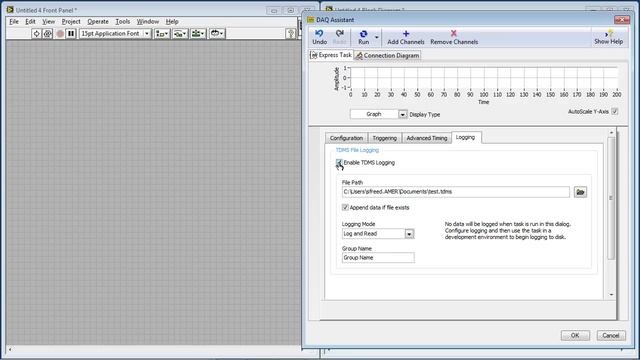The height and width of the screenshot is (360, 640).
Task: Click scroll down arrow in settings pane
Action: [x=611, y=295]
